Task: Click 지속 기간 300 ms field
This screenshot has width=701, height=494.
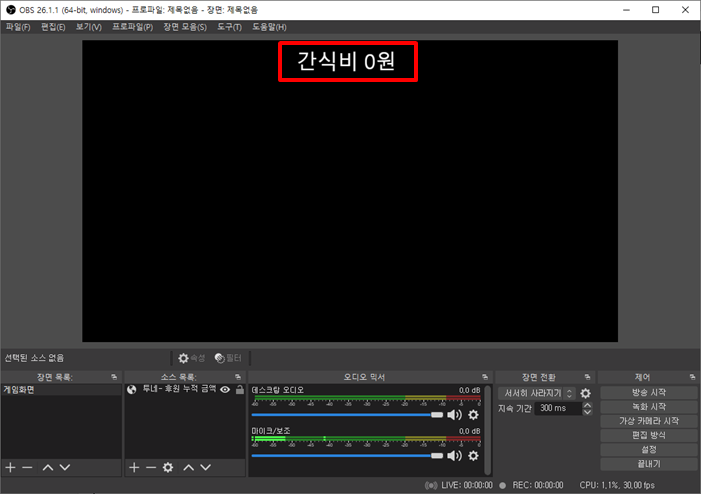Action: (558, 408)
